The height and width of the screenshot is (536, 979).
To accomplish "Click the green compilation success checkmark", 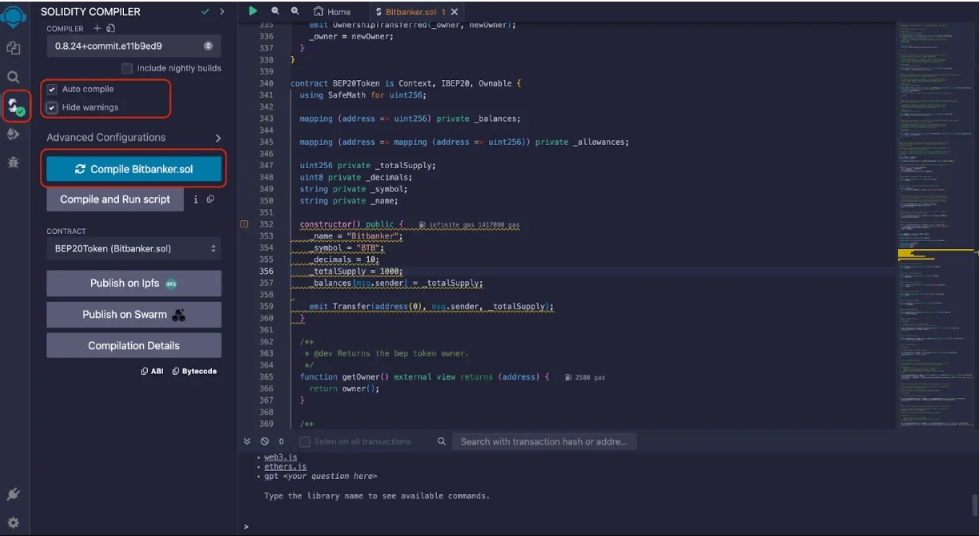I will tap(205, 11).
